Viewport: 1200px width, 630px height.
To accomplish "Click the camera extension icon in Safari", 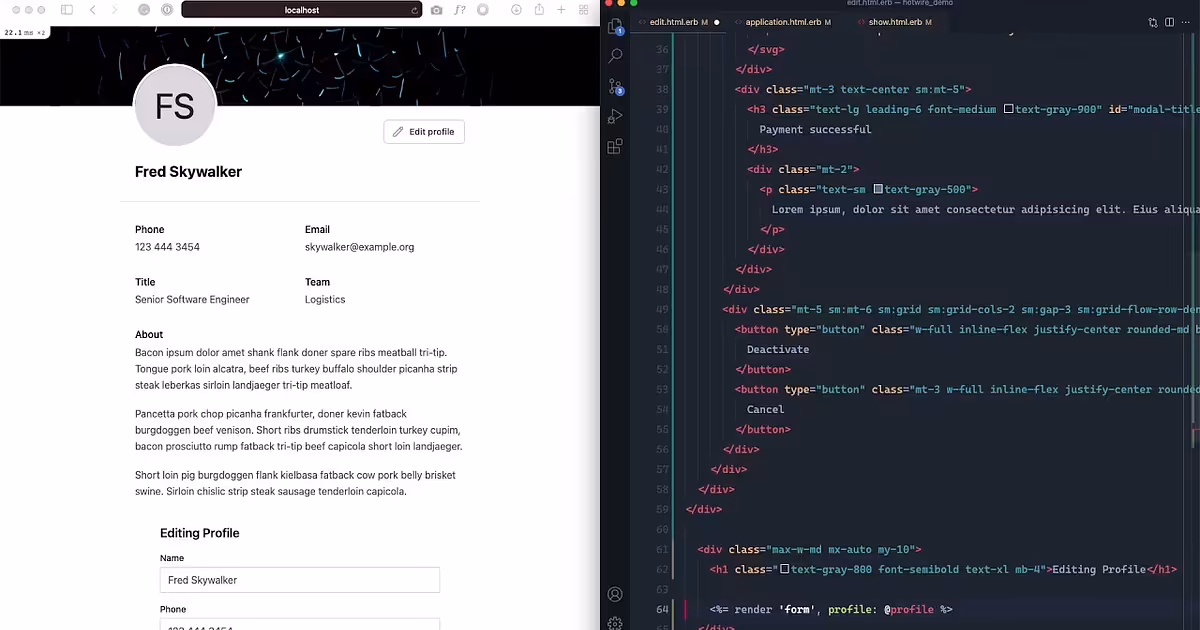I will [x=437, y=10].
